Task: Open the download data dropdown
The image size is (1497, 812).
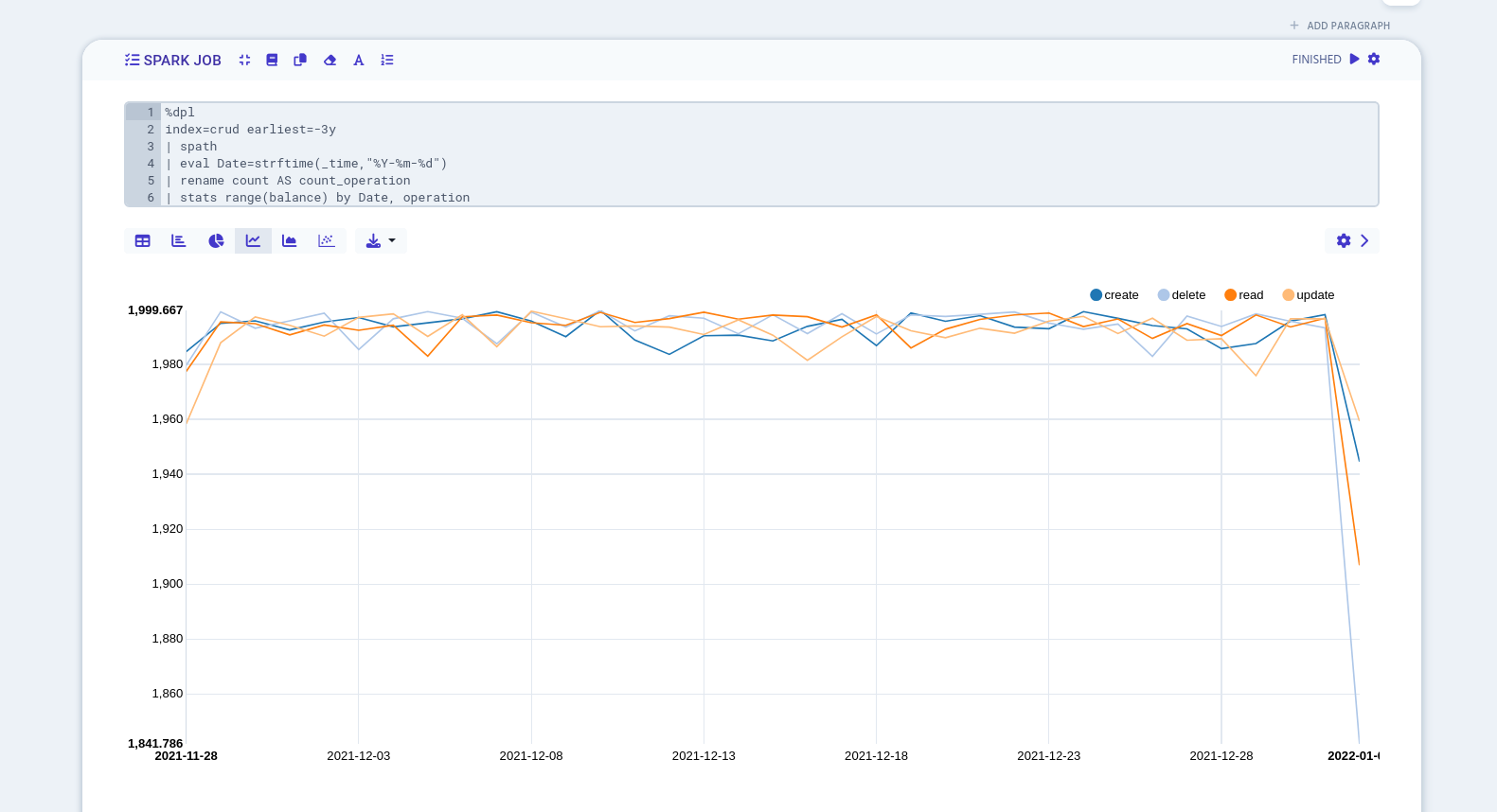Action: pyautogui.click(x=381, y=240)
